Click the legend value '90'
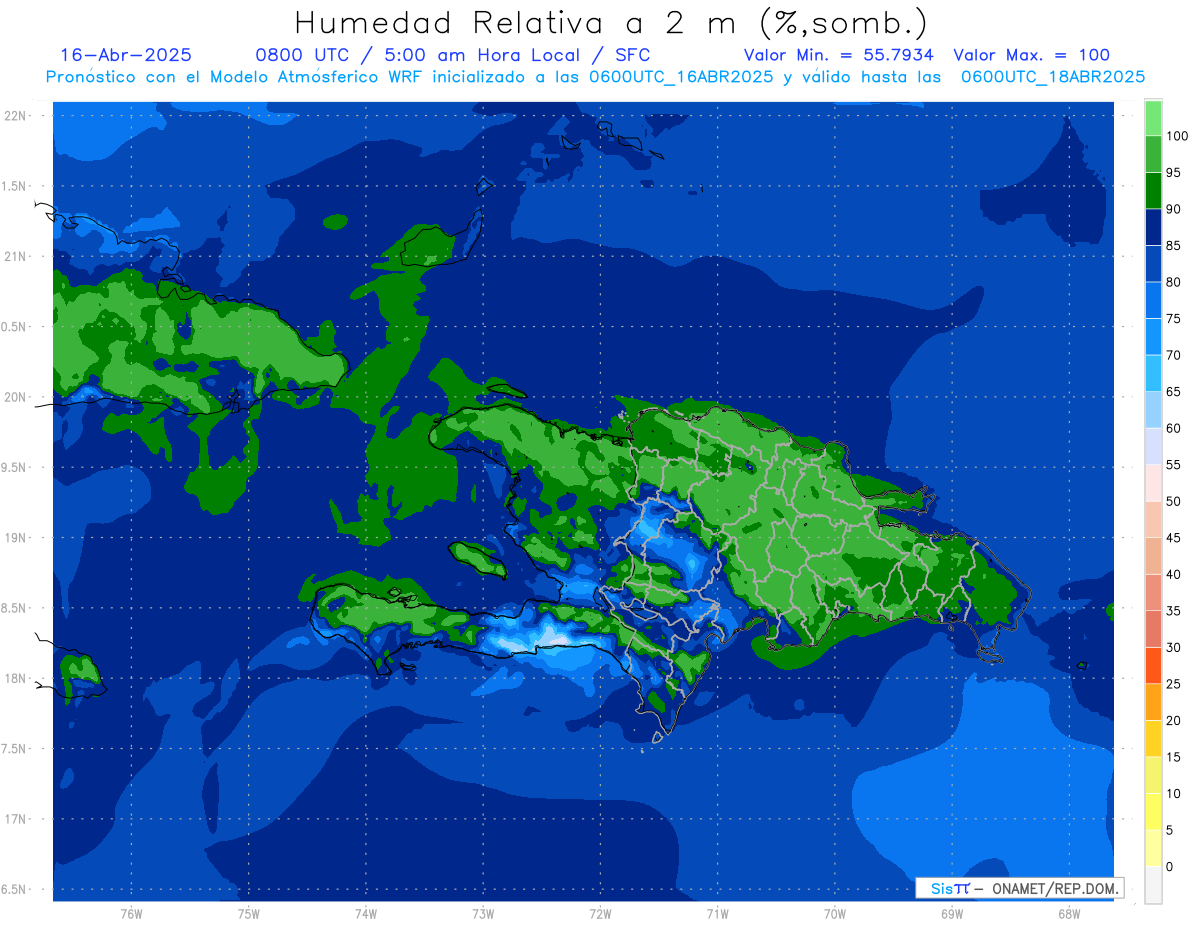The image size is (1200, 927). [x=1173, y=210]
